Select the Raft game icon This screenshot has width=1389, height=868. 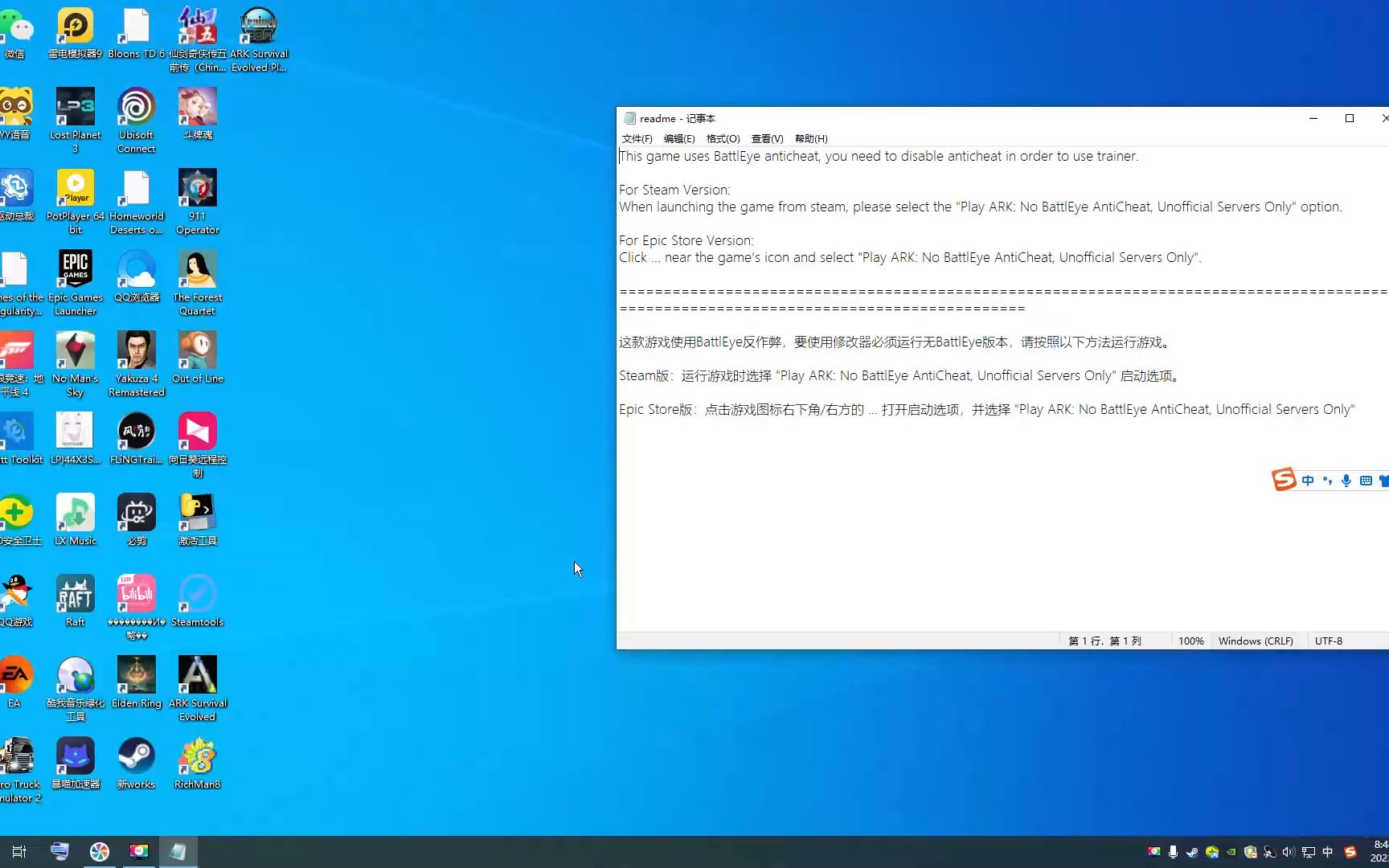coord(75,601)
